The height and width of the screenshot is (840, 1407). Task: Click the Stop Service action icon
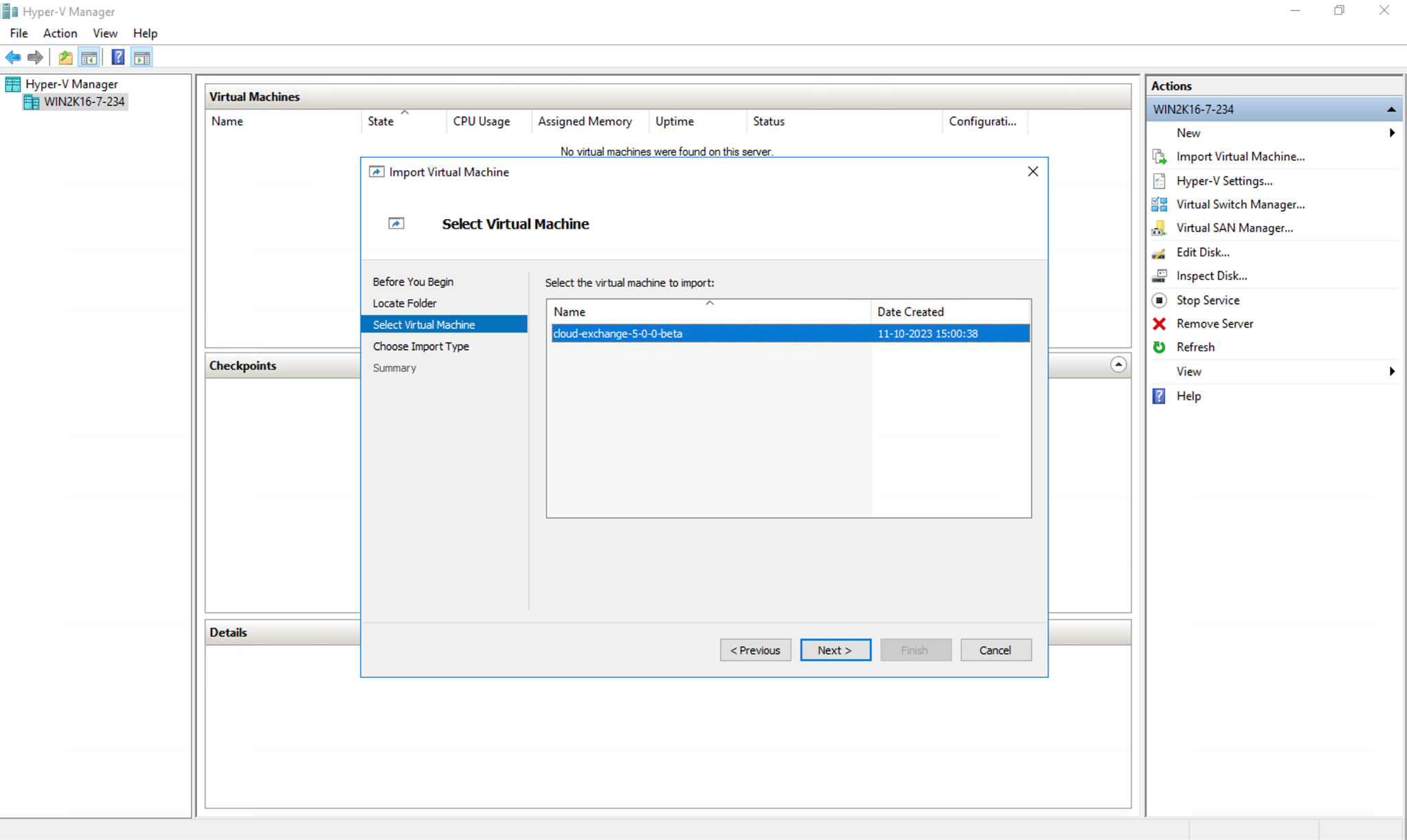pyautogui.click(x=1160, y=300)
